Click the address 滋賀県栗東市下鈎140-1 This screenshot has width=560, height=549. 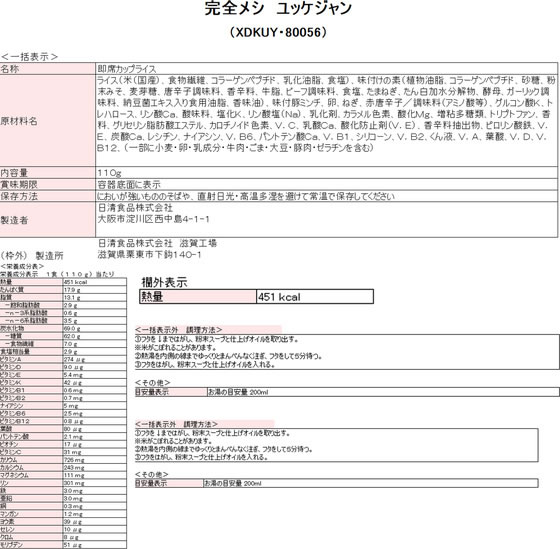tap(149, 255)
